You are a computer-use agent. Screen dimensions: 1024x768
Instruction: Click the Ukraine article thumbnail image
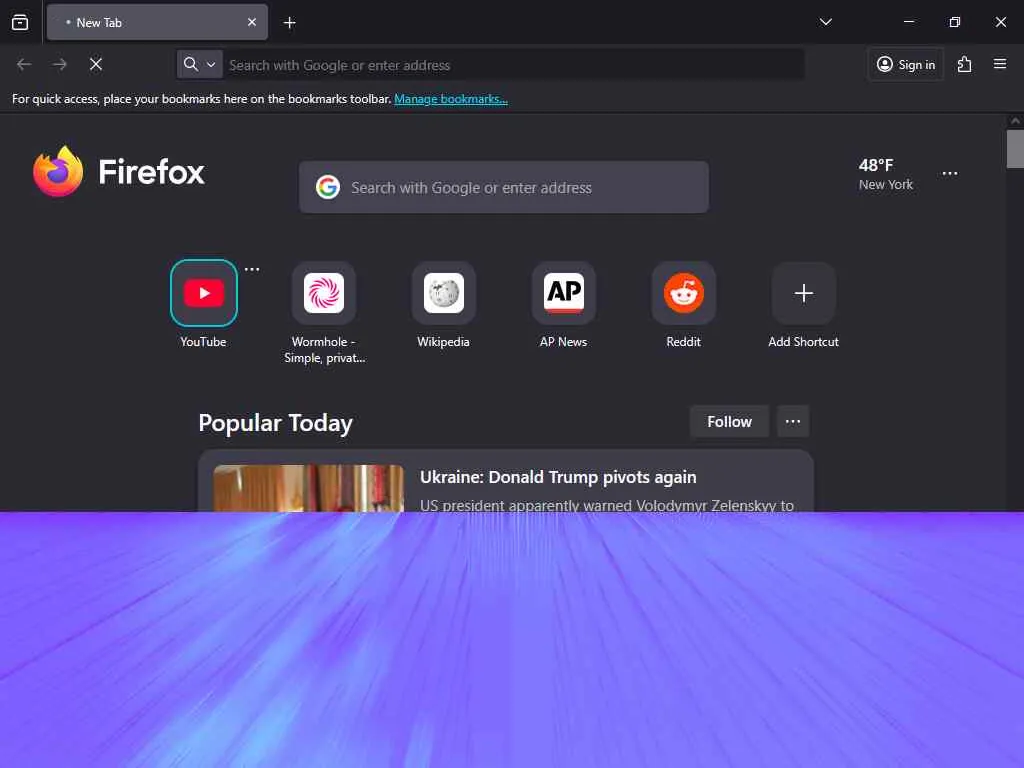309,488
